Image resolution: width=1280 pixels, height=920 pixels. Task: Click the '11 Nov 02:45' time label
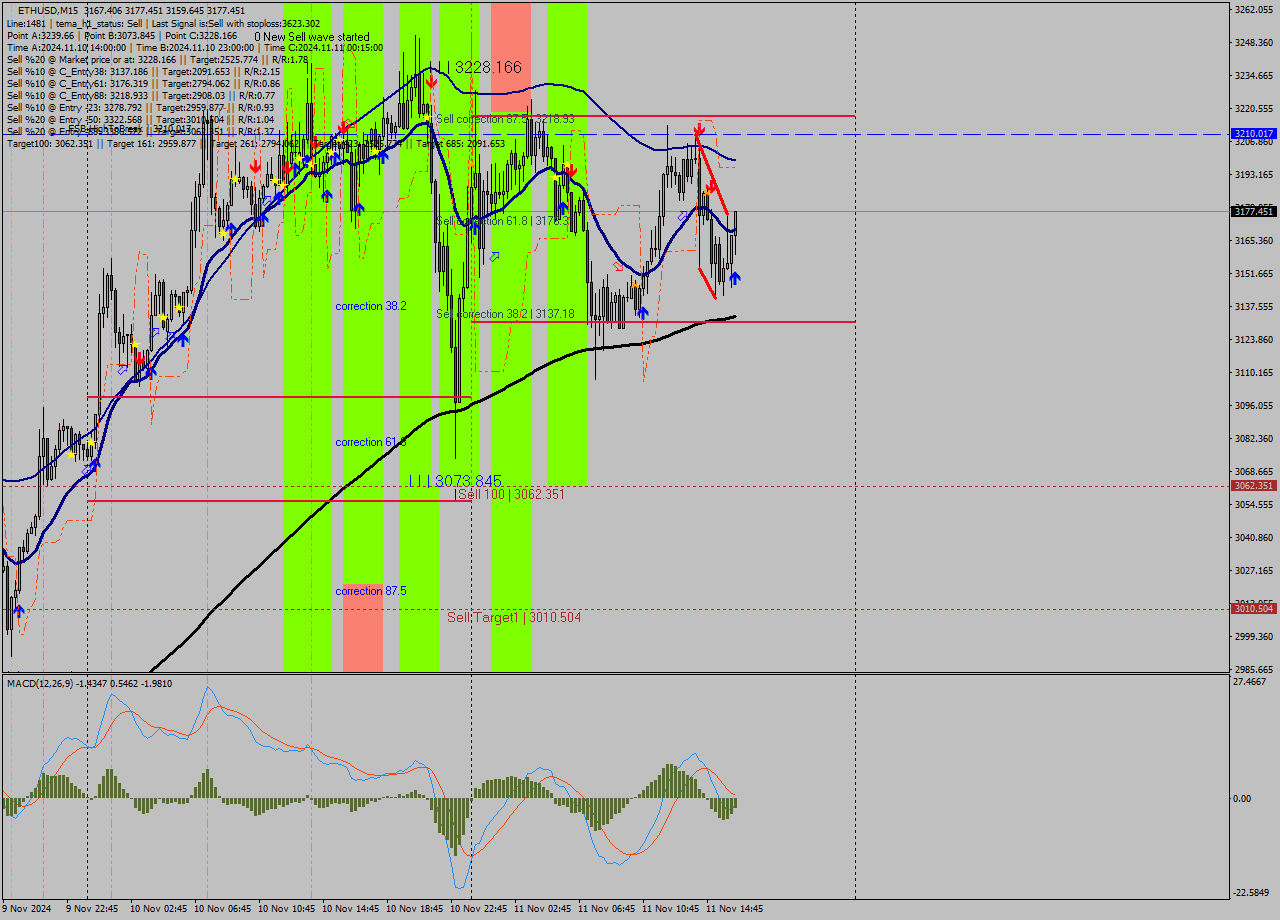(540, 909)
